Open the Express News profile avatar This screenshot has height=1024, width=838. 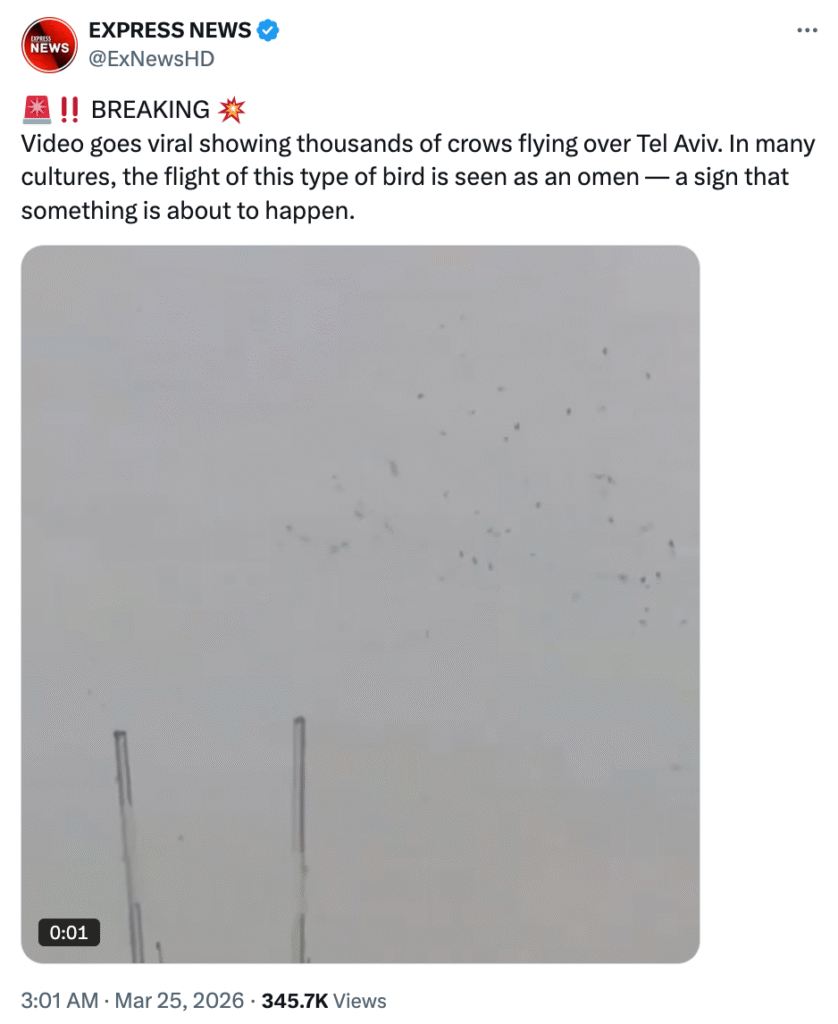tap(49, 45)
